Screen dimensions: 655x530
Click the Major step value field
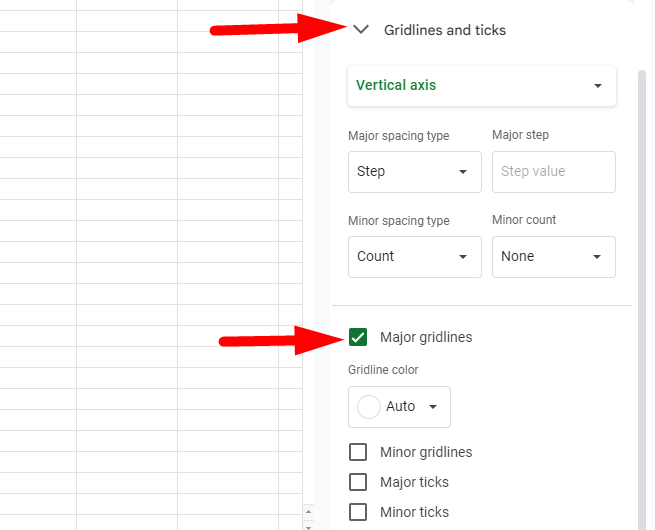pyautogui.click(x=553, y=172)
